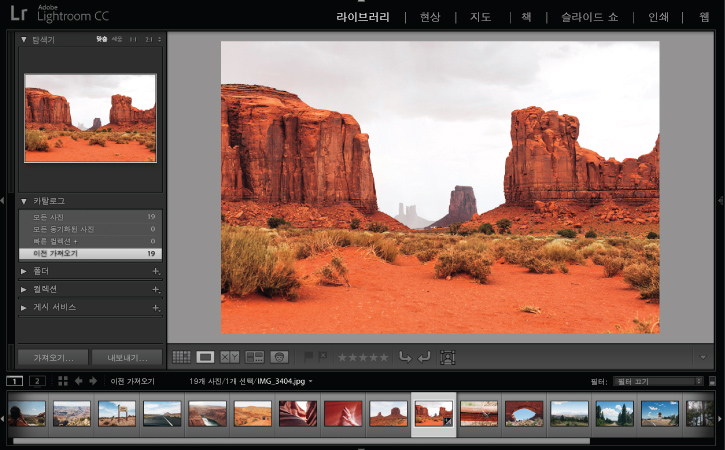Select 이전 가져오기 in catalog

pyautogui.click(x=90, y=253)
